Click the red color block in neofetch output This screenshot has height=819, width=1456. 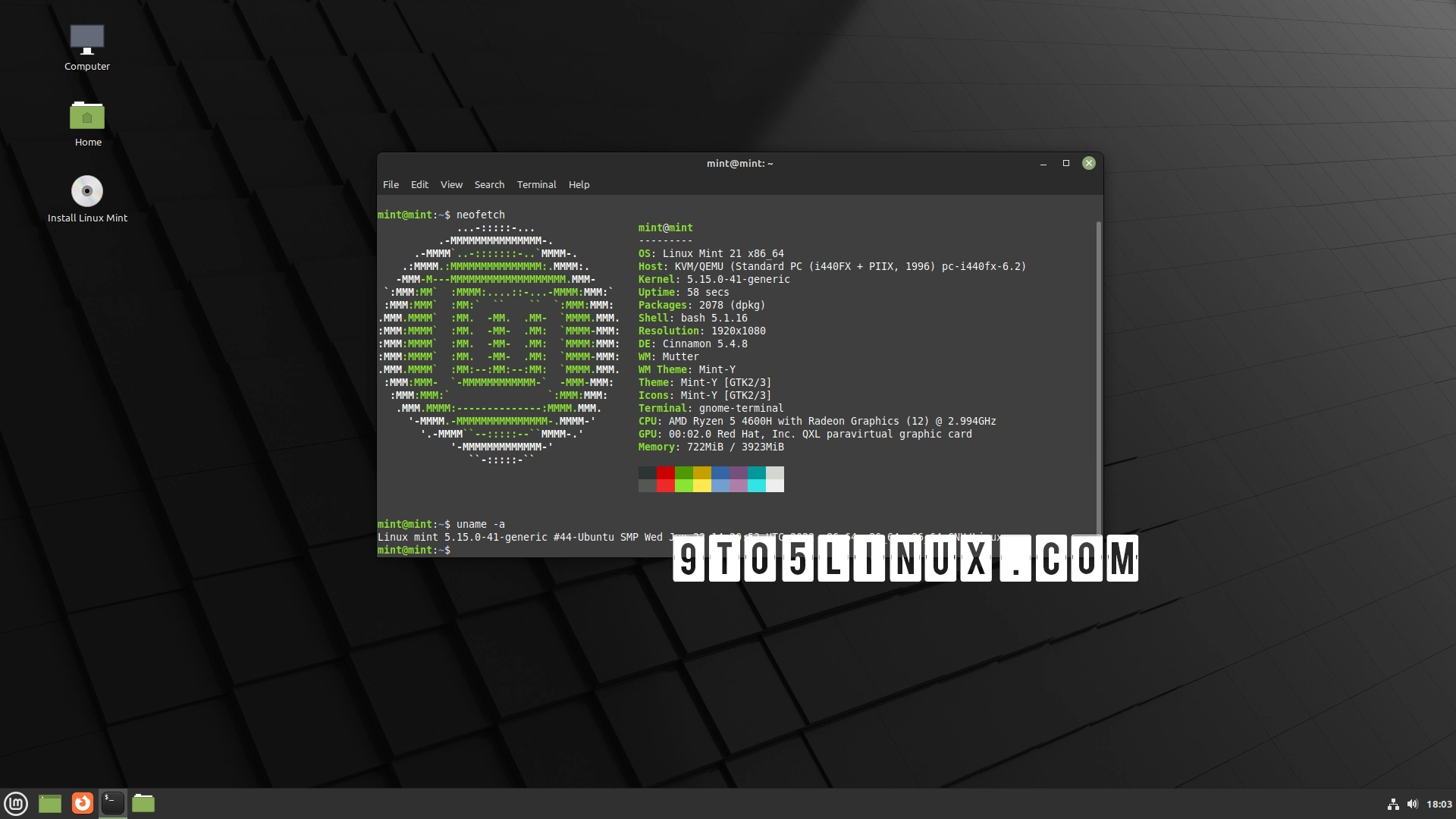(x=665, y=473)
